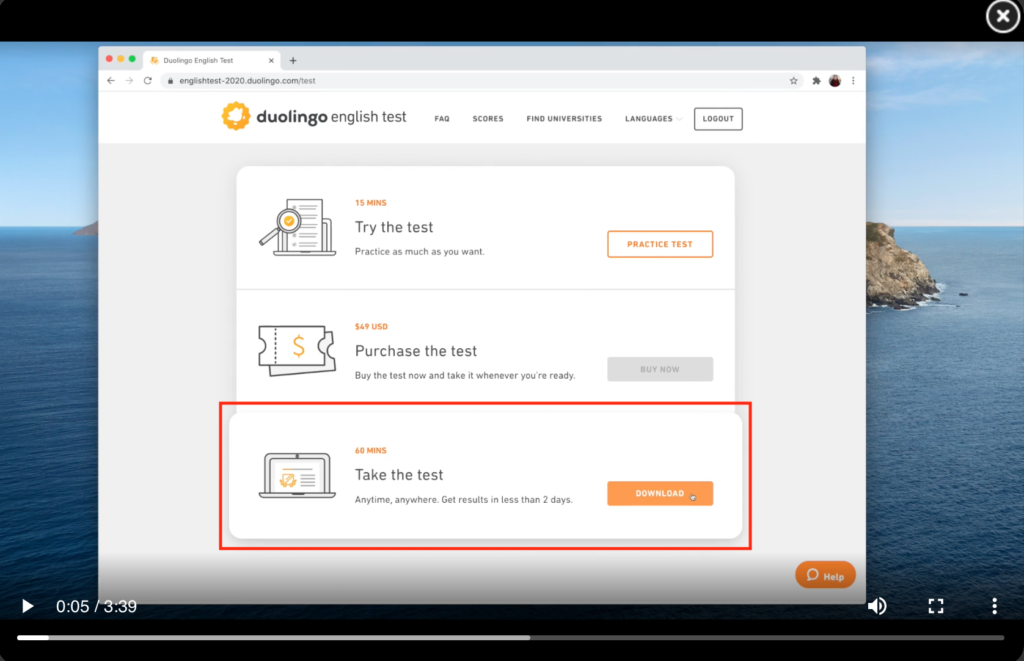The image size is (1024, 661).
Task: Click the address bar URL
Action: (247, 80)
